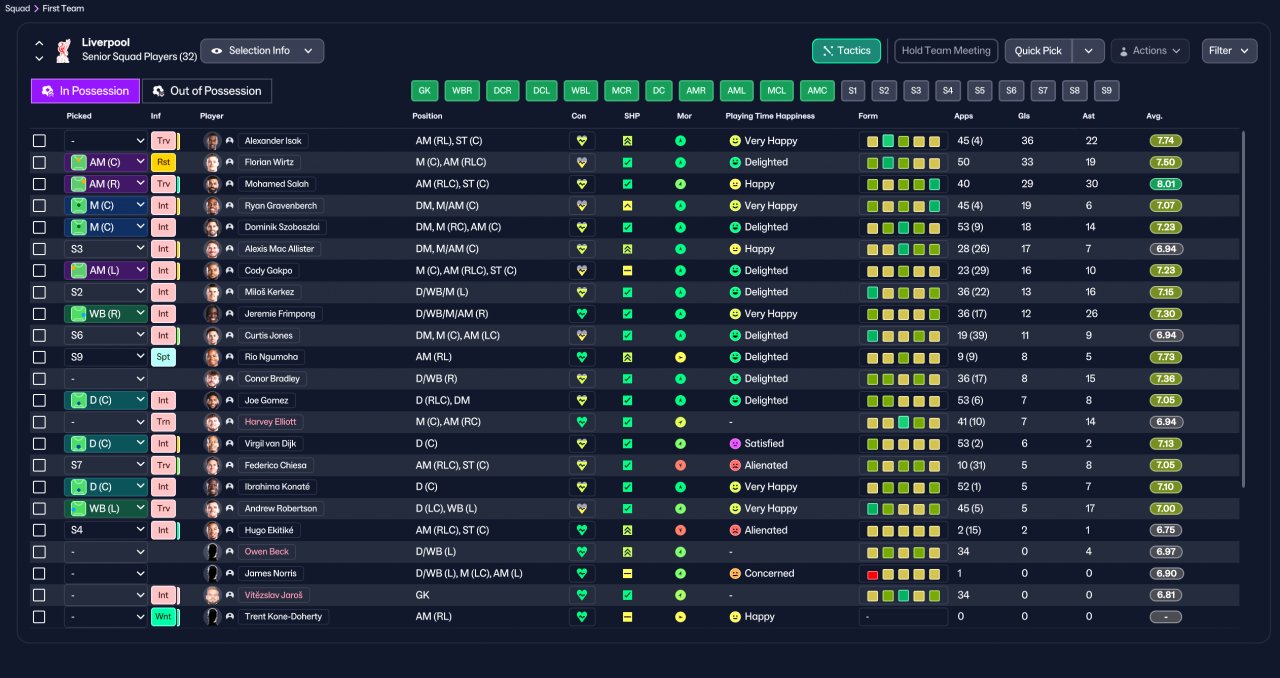Viewport: 1280px width, 678px height.
Task: Click Alexander Isak's condition heart icon
Action: [x=582, y=141]
